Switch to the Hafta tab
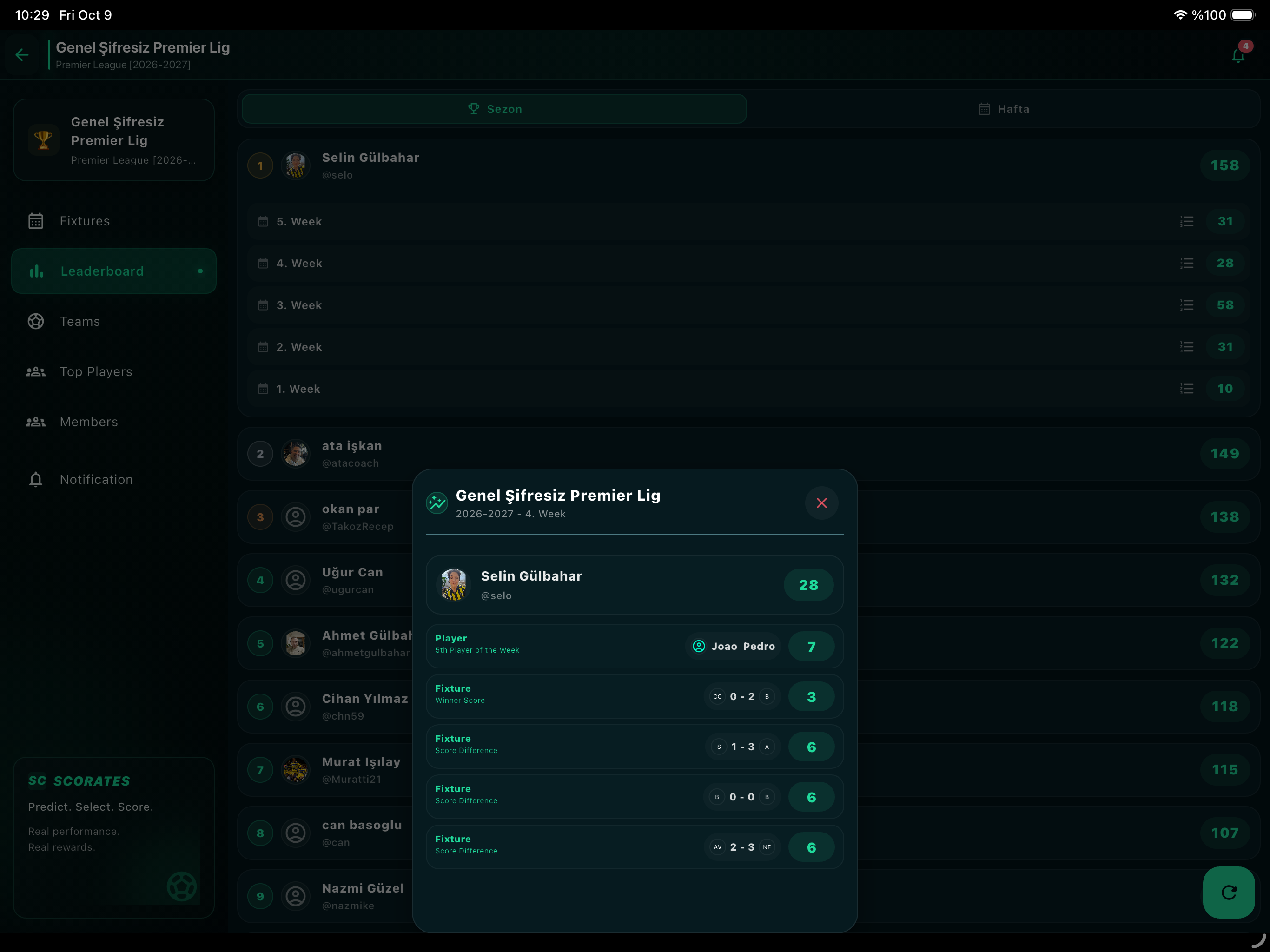This screenshot has width=1270, height=952. point(1004,109)
